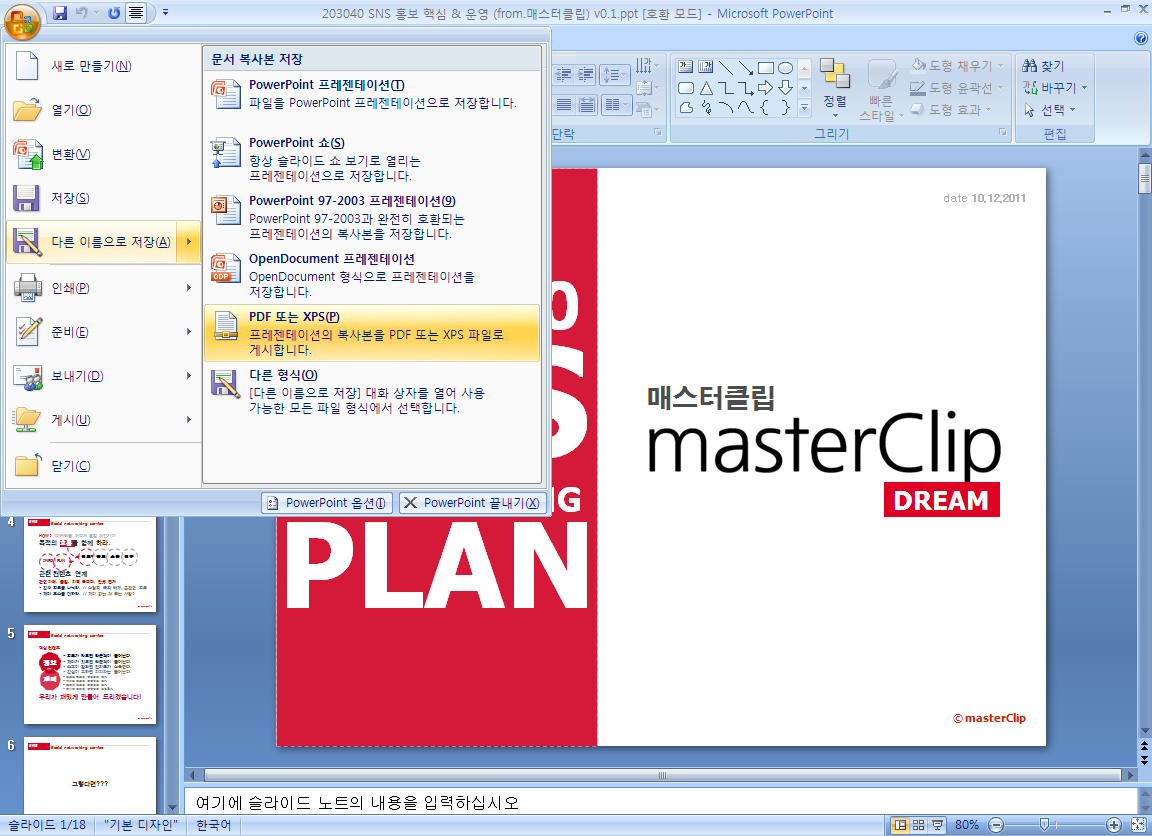Image resolution: width=1152 pixels, height=836 pixels.
Task: Select the Arc shape
Action: (725, 108)
